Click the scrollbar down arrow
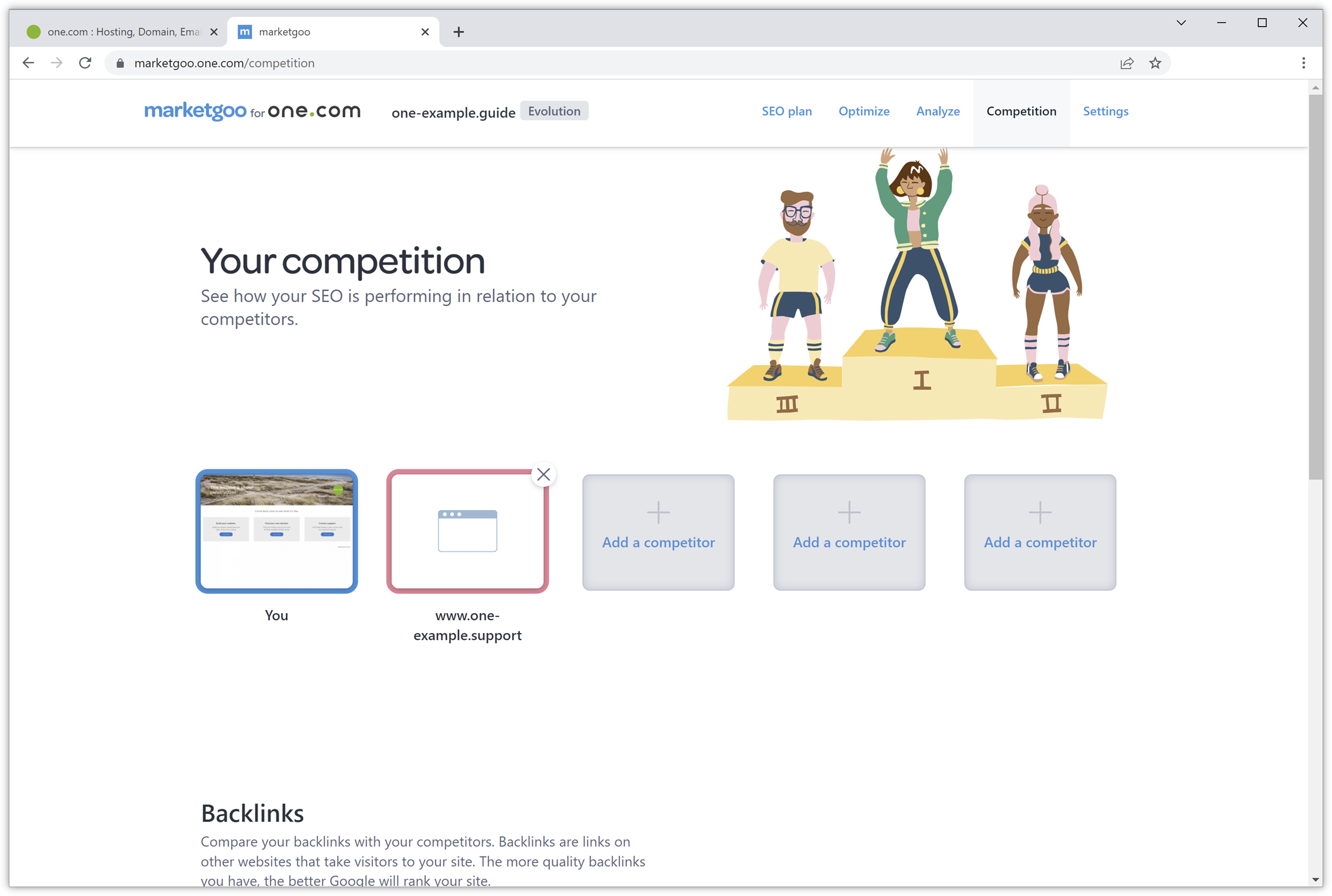This screenshot has width=1332, height=896. (1315, 879)
